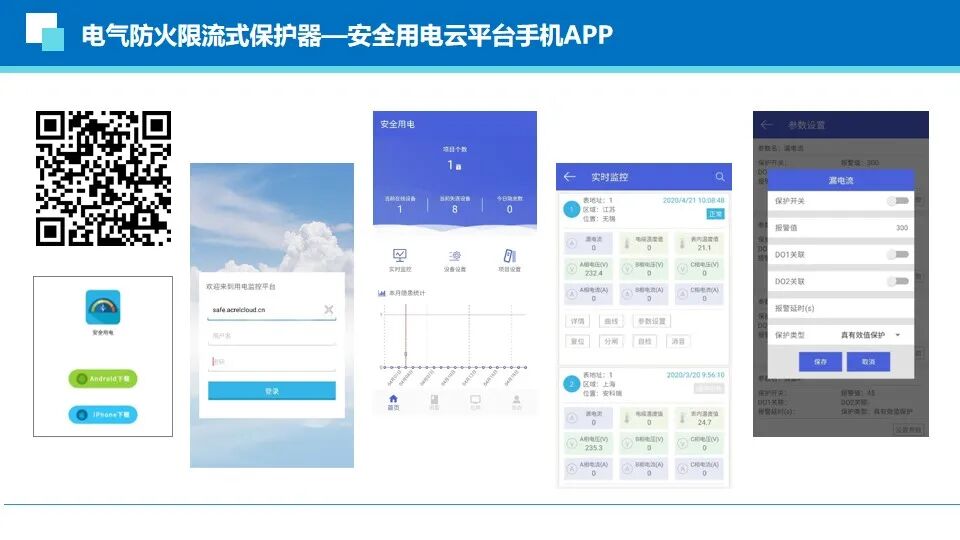The height and width of the screenshot is (540, 960).
Task: Click the username input field on login screen
Action: point(272,336)
